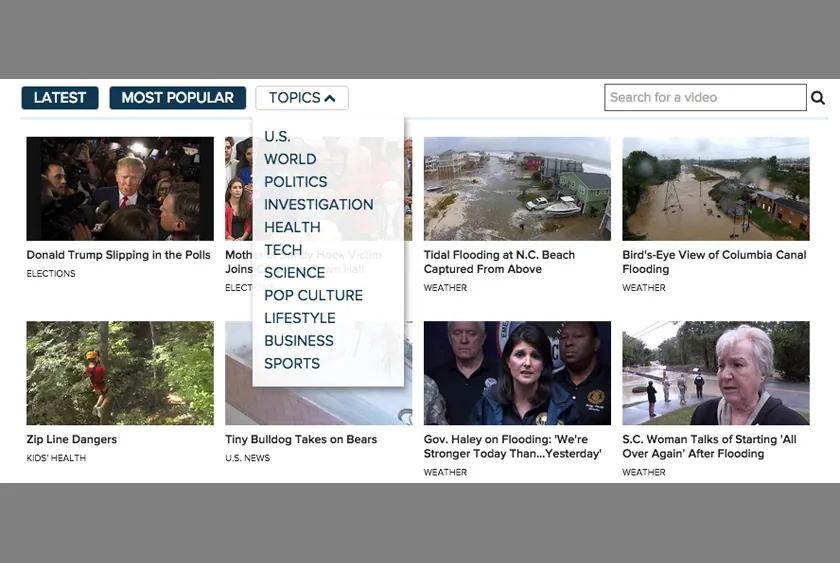This screenshot has width=840, height=563.
Task: Open the Donald Trump polls video thumbnail
Action: pos(120,189)
